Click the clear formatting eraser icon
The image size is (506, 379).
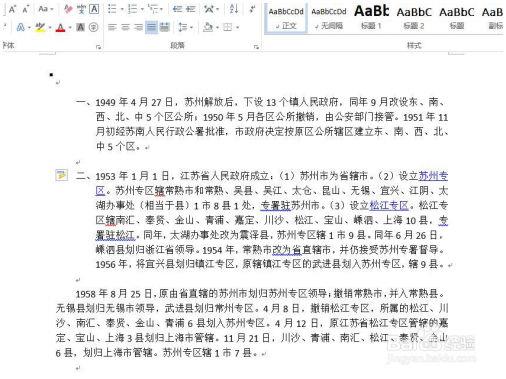pos(68,9)
